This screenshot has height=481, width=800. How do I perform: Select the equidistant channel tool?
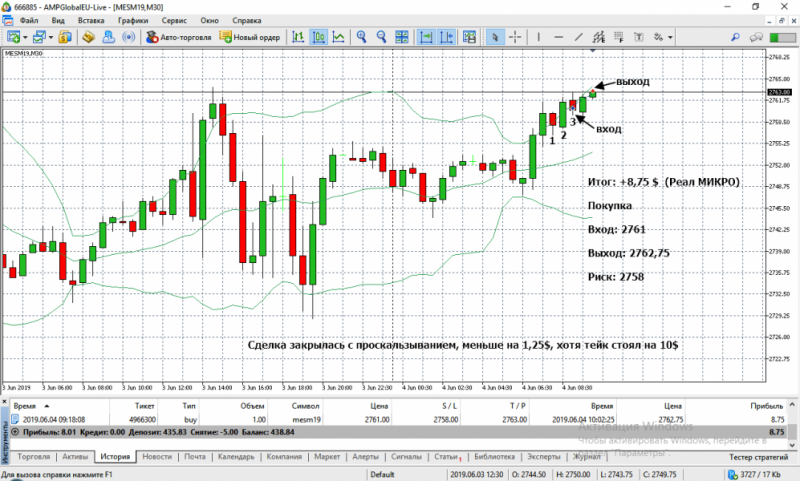(599, 37)
